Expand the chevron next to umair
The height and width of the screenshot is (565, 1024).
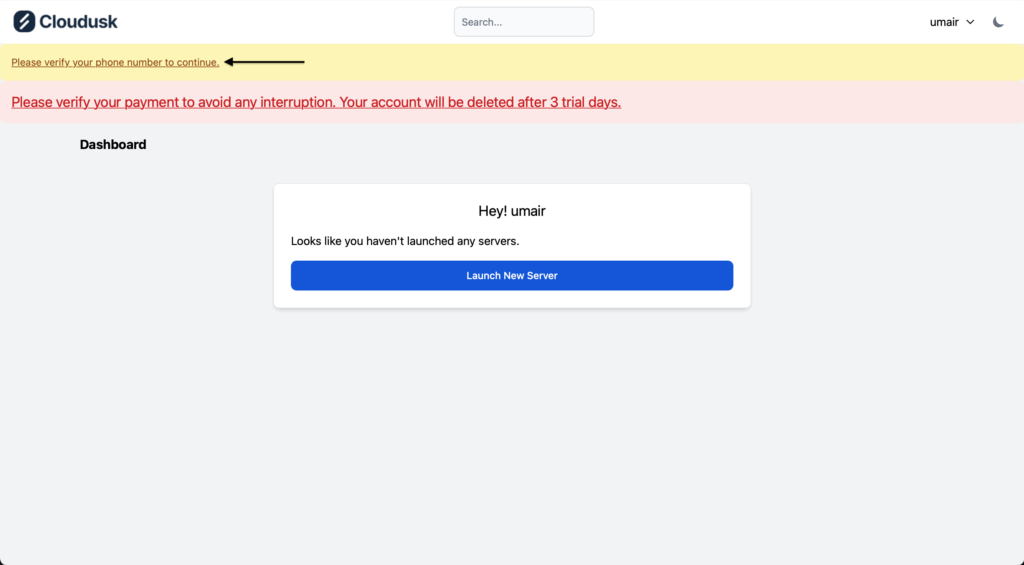(x=970, y=22)
